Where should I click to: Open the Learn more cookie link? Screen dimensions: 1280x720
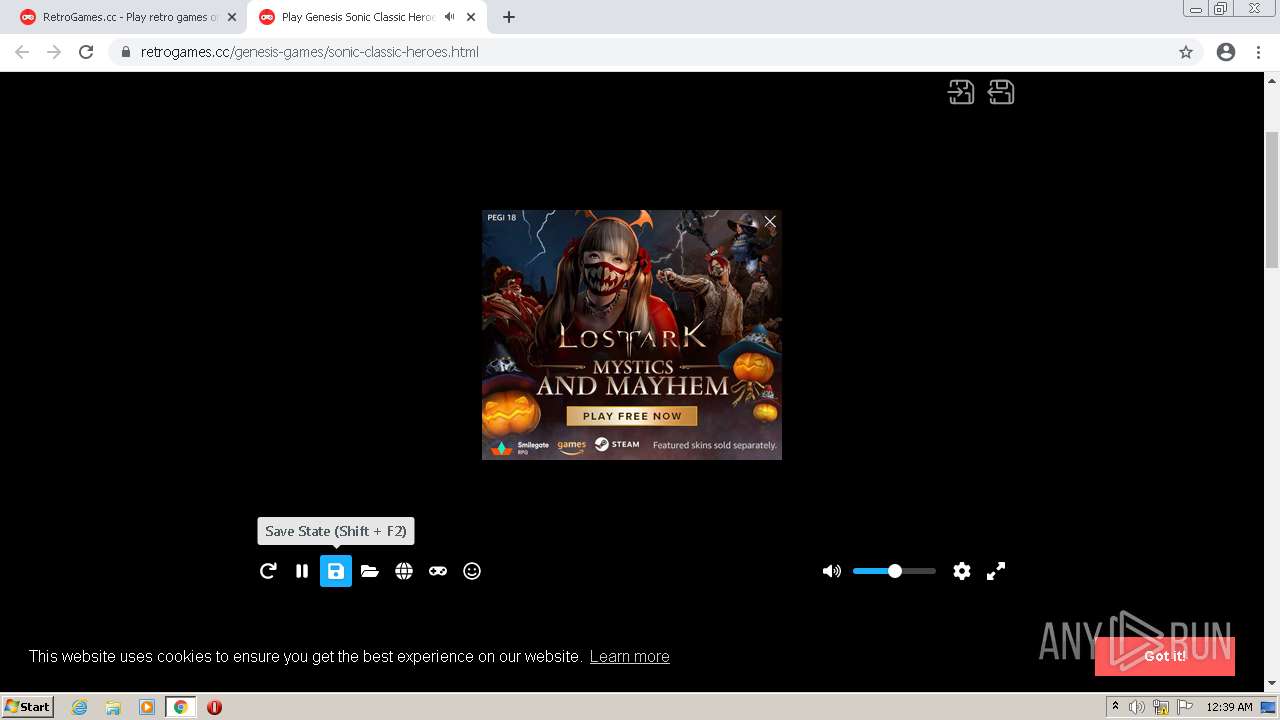pyautogui.click(x=630, y=656)
